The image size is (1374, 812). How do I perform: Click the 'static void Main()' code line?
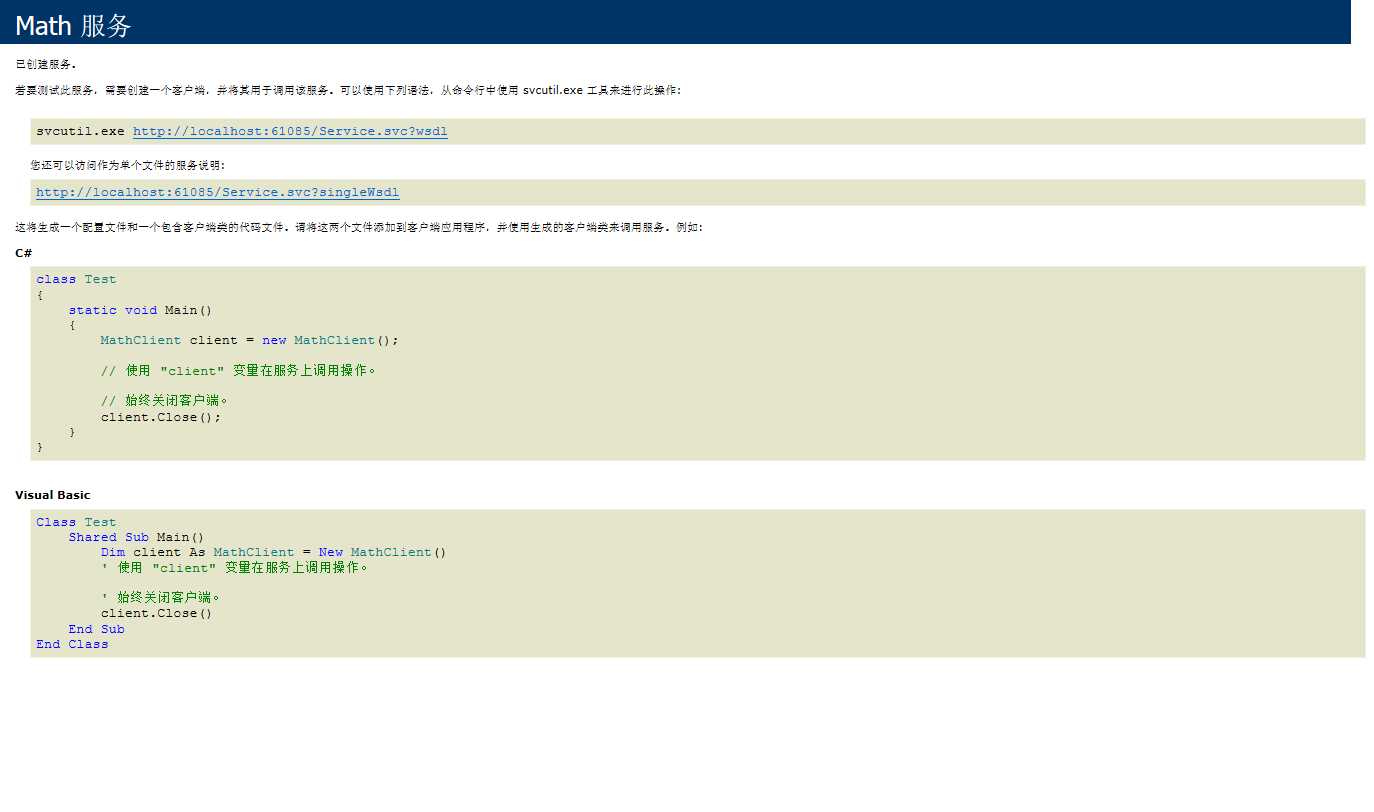coord(141,310)
